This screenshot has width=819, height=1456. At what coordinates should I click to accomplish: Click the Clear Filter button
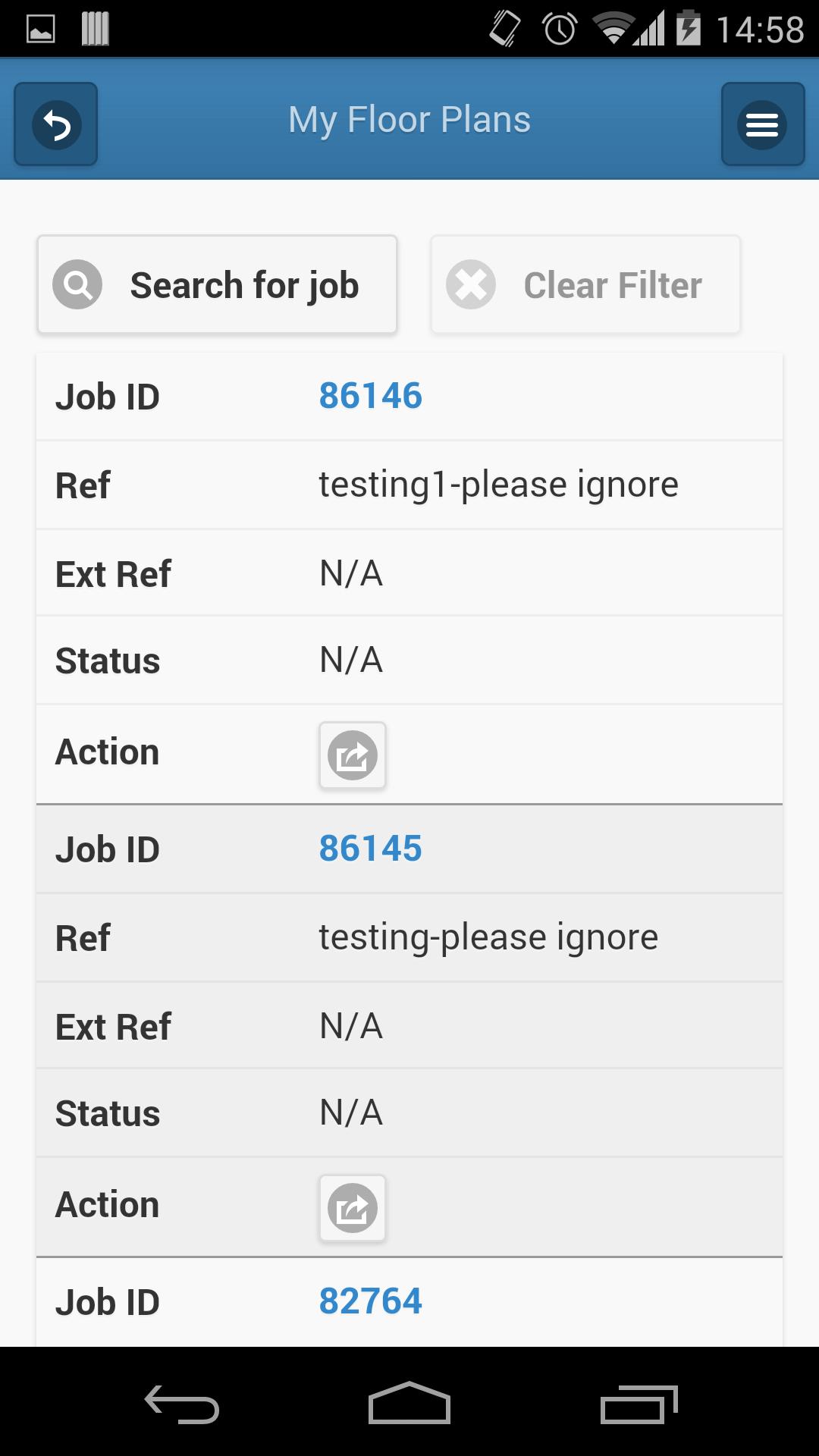click(585, 285)
